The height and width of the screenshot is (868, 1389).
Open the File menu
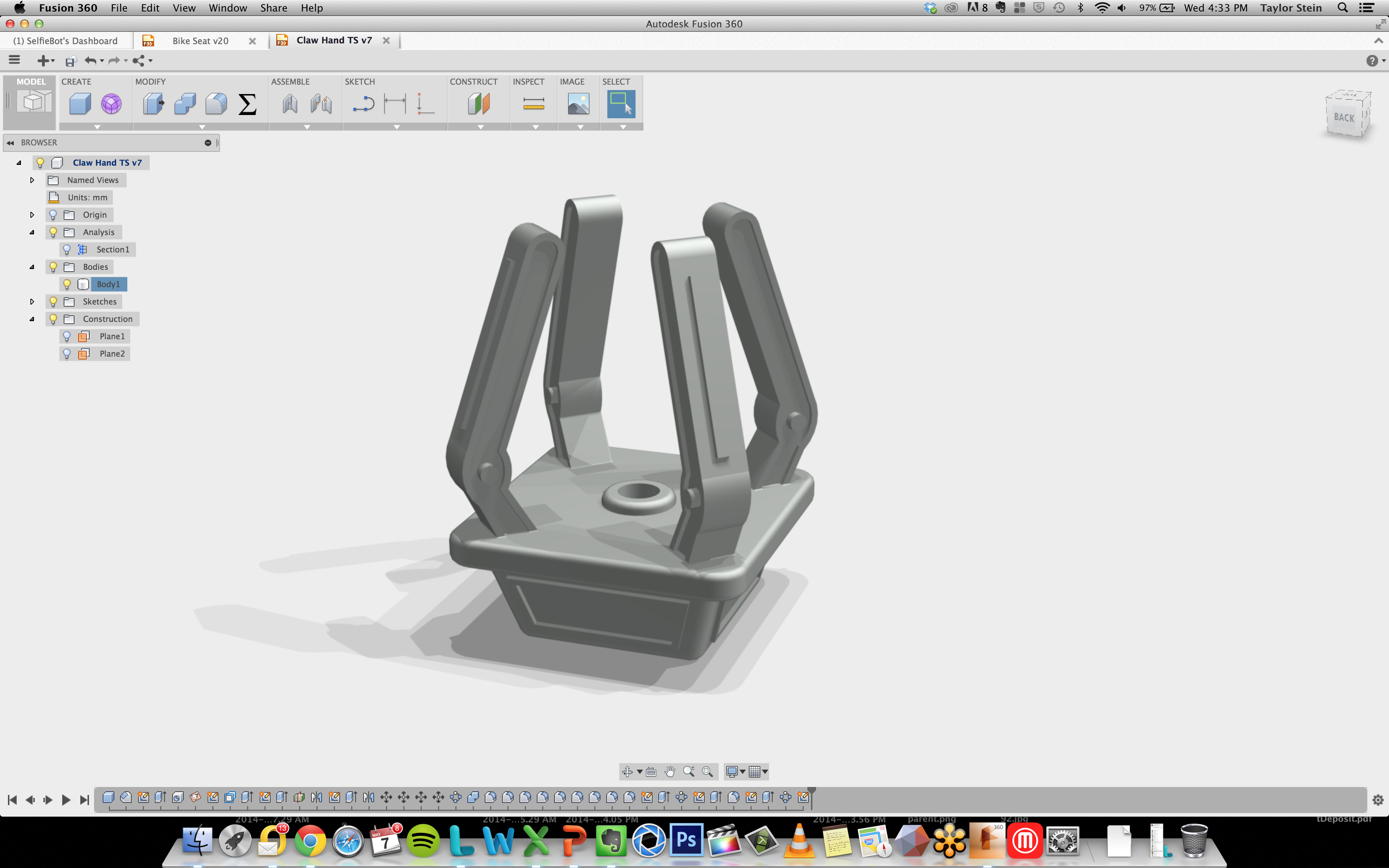click(119, 8)
